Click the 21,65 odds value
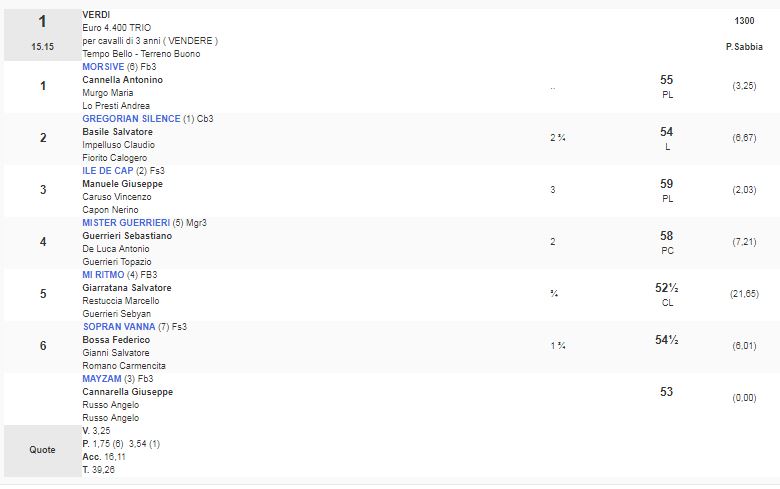 (x=743, y=293)
